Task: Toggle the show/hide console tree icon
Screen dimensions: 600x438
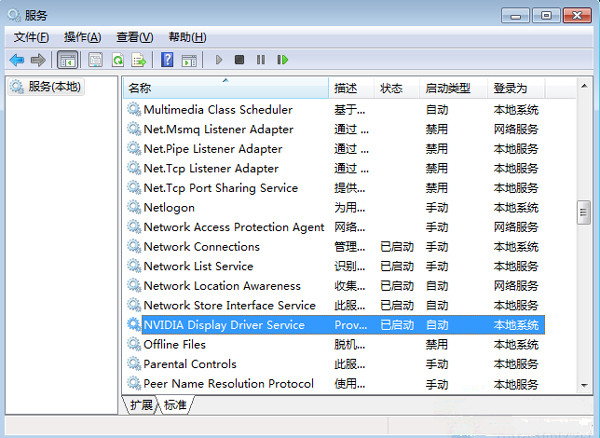Action: [68, 60]
